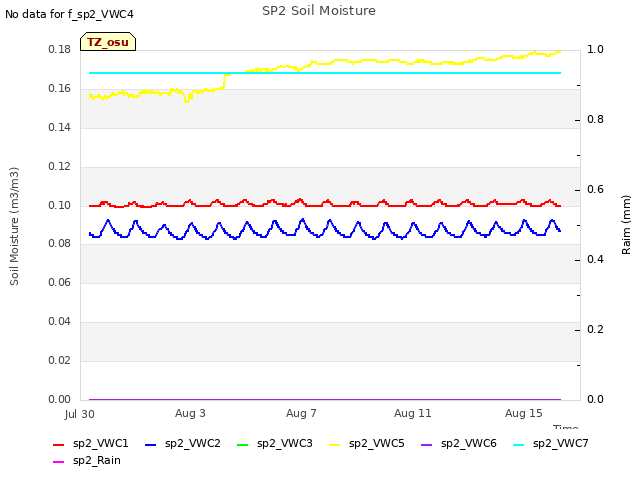Click the cyan sp2_VWC7 legend color marker
The image size is (640, 480).
[518, 444]
